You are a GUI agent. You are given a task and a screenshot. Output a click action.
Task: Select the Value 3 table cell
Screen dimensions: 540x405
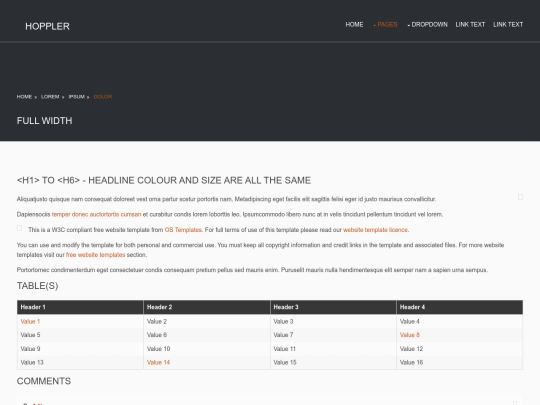[x=333, y=321]
